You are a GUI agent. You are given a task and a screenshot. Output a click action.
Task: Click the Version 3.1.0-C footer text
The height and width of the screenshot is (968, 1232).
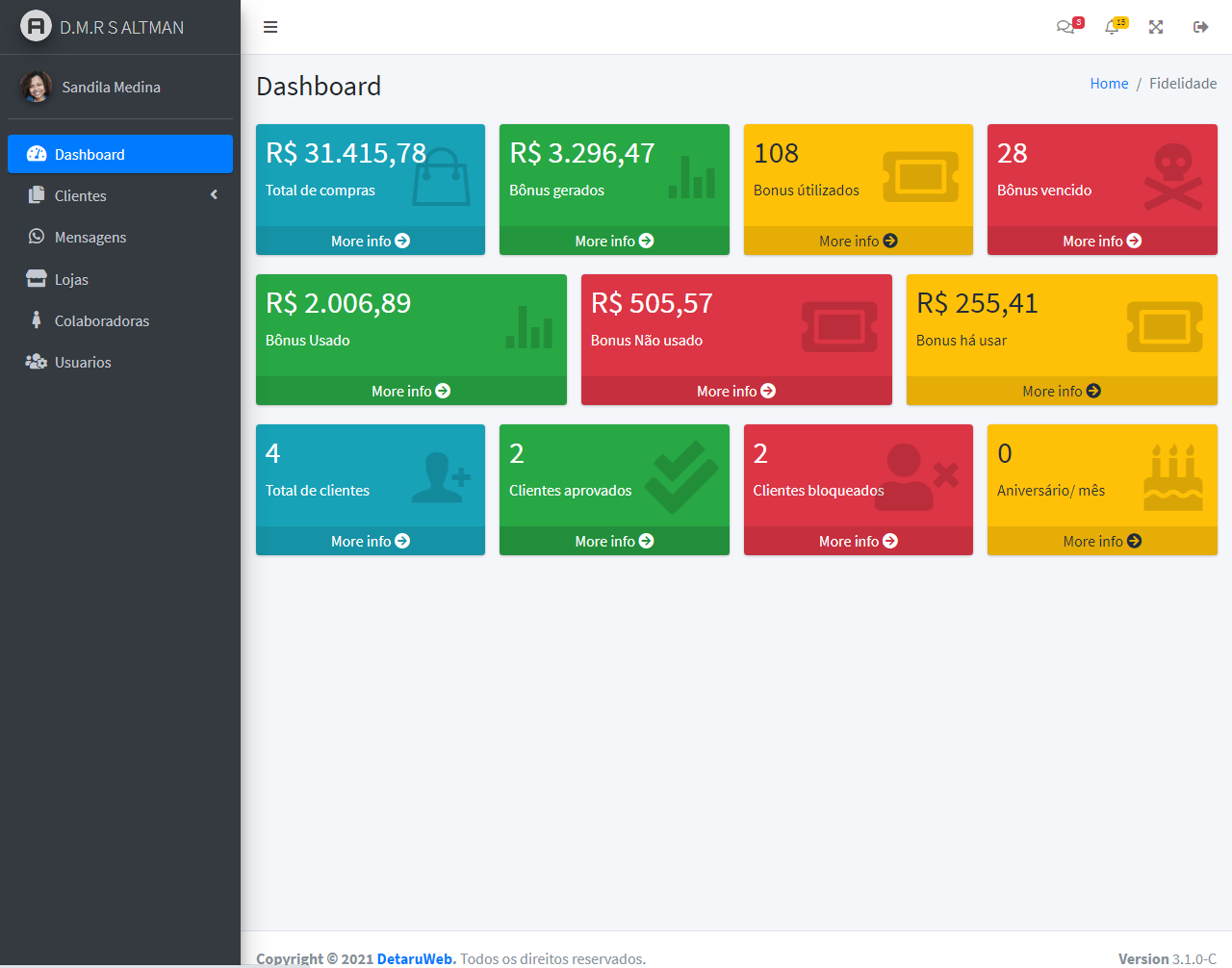[x=1168, y=958]
